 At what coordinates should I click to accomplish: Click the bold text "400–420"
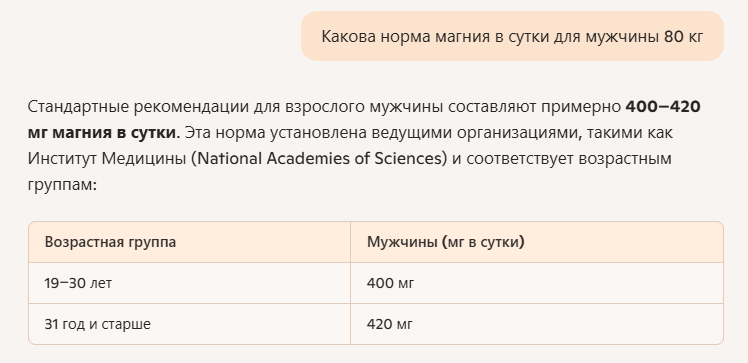(x=663, y=106)
